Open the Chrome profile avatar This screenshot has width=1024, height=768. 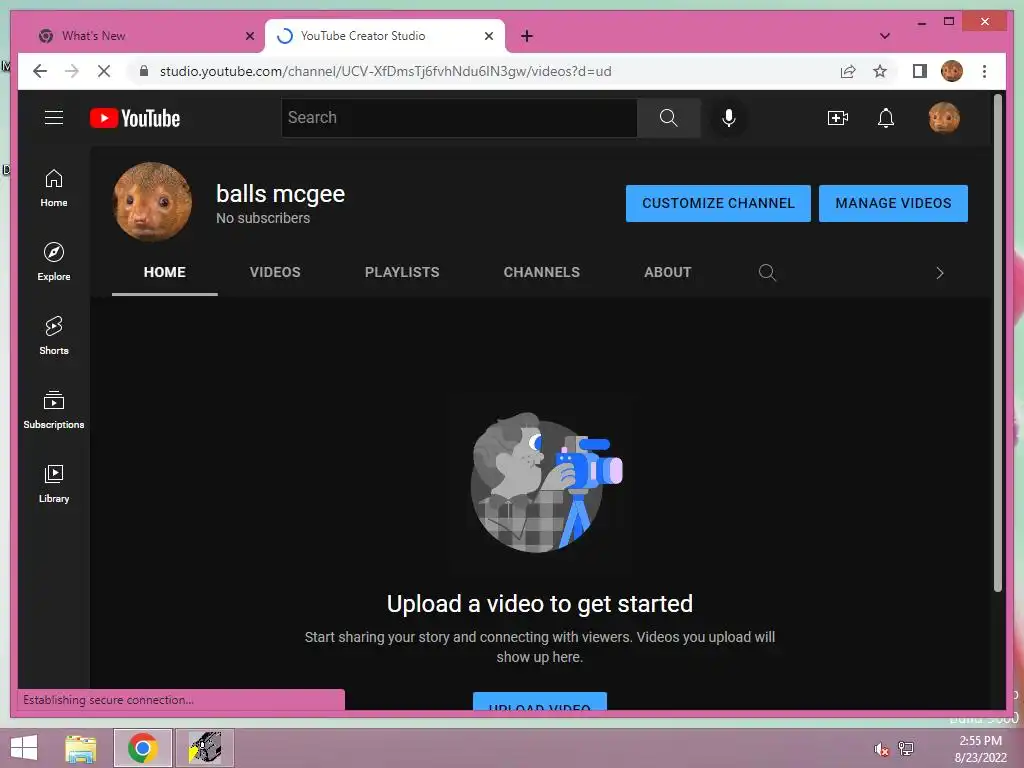click(952, 71)
